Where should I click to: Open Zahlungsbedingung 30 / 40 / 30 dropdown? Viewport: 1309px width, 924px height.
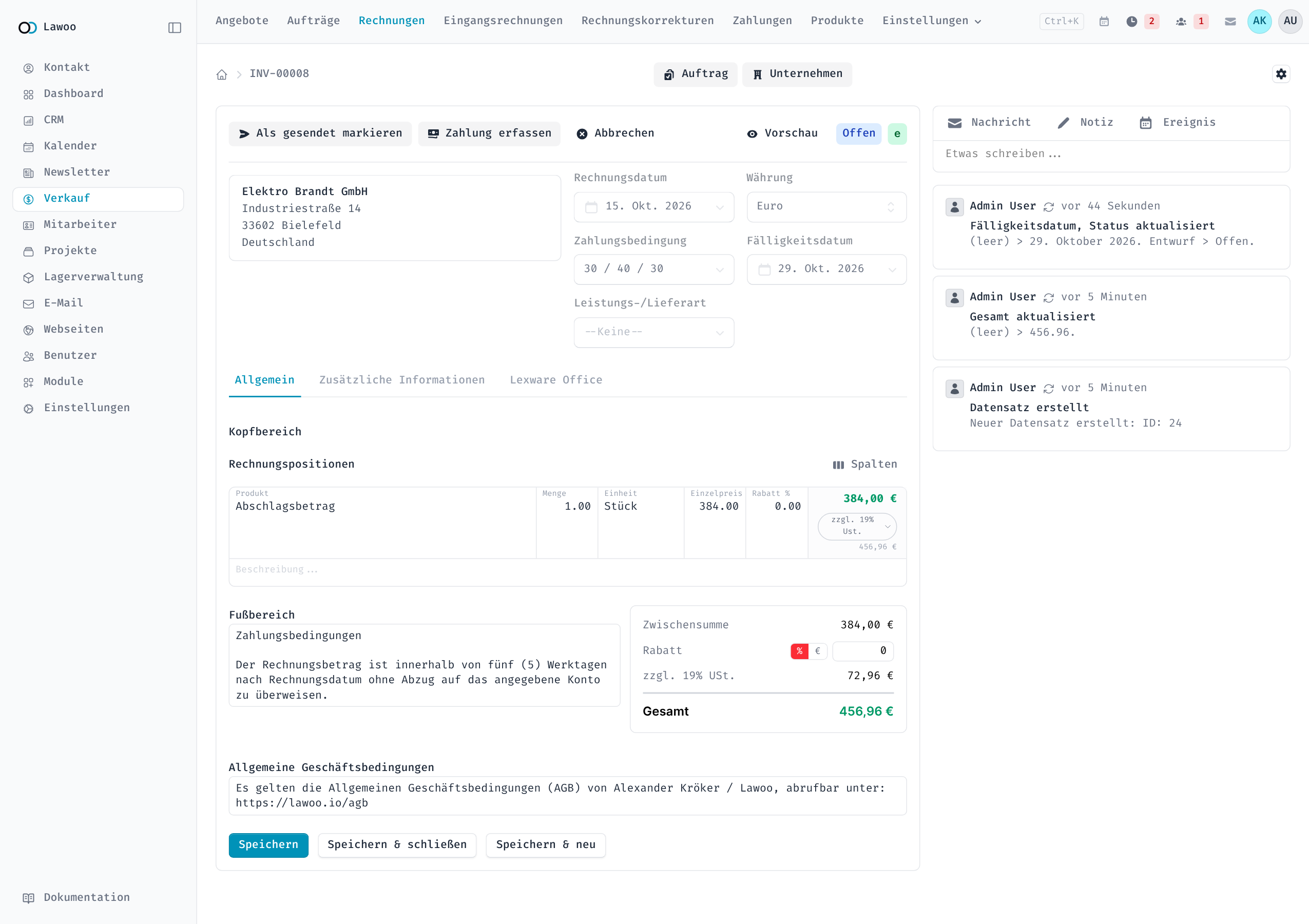[653, 269]
